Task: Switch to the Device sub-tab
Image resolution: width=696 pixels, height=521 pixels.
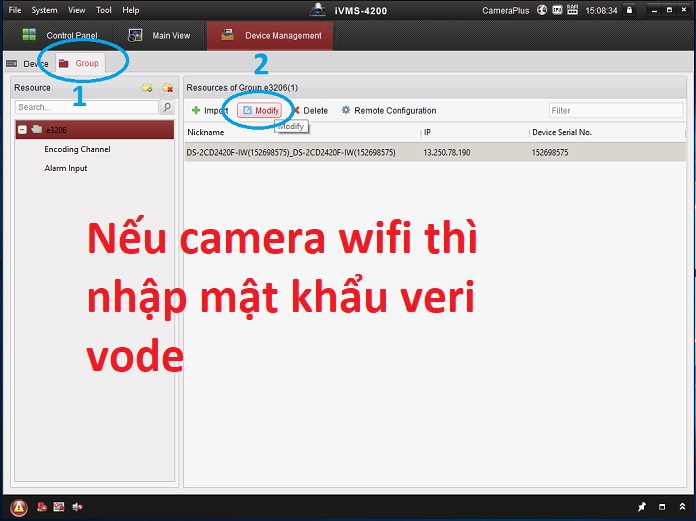Action: point(28,63)
